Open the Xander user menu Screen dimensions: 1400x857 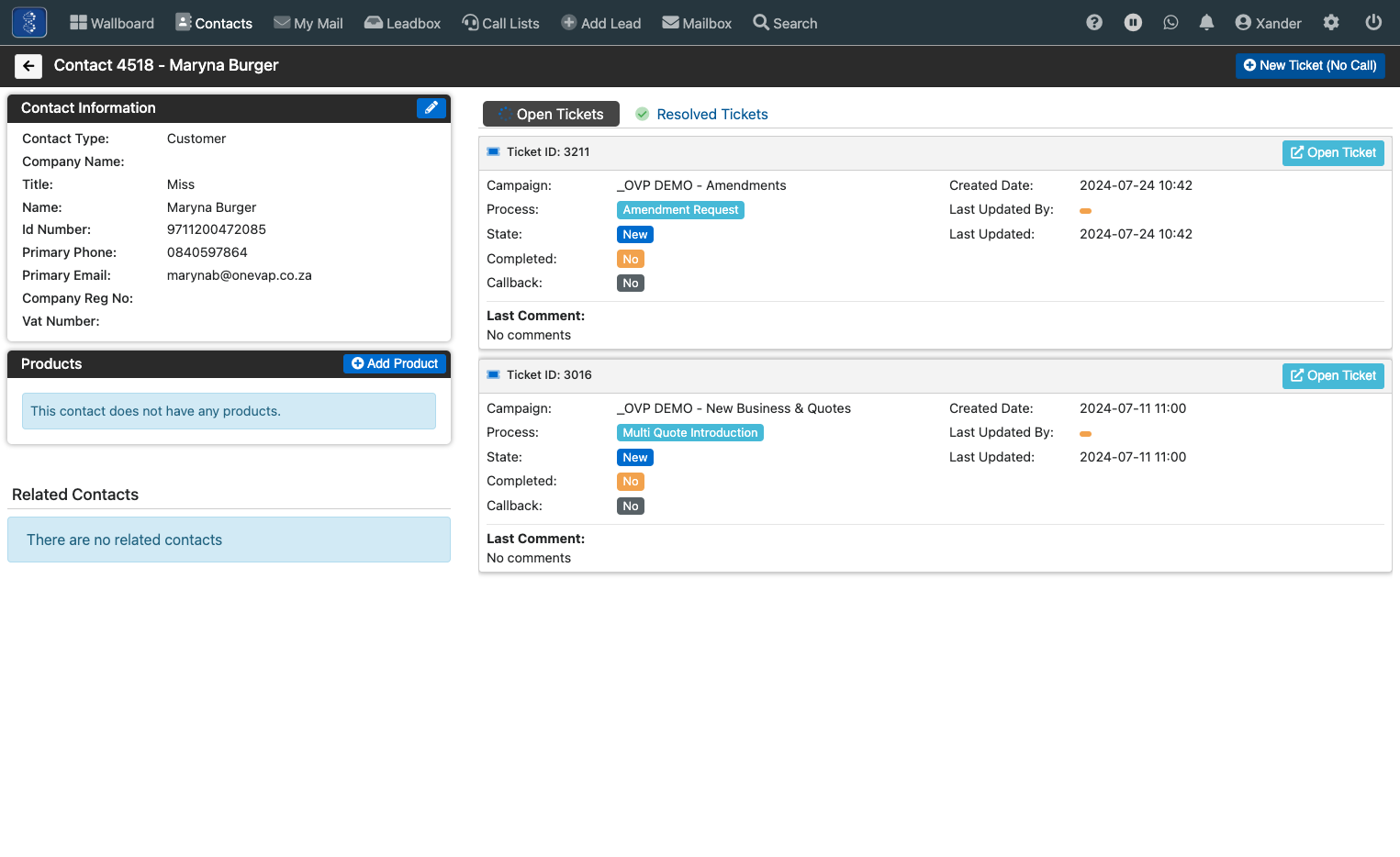tap(1269, 23)
